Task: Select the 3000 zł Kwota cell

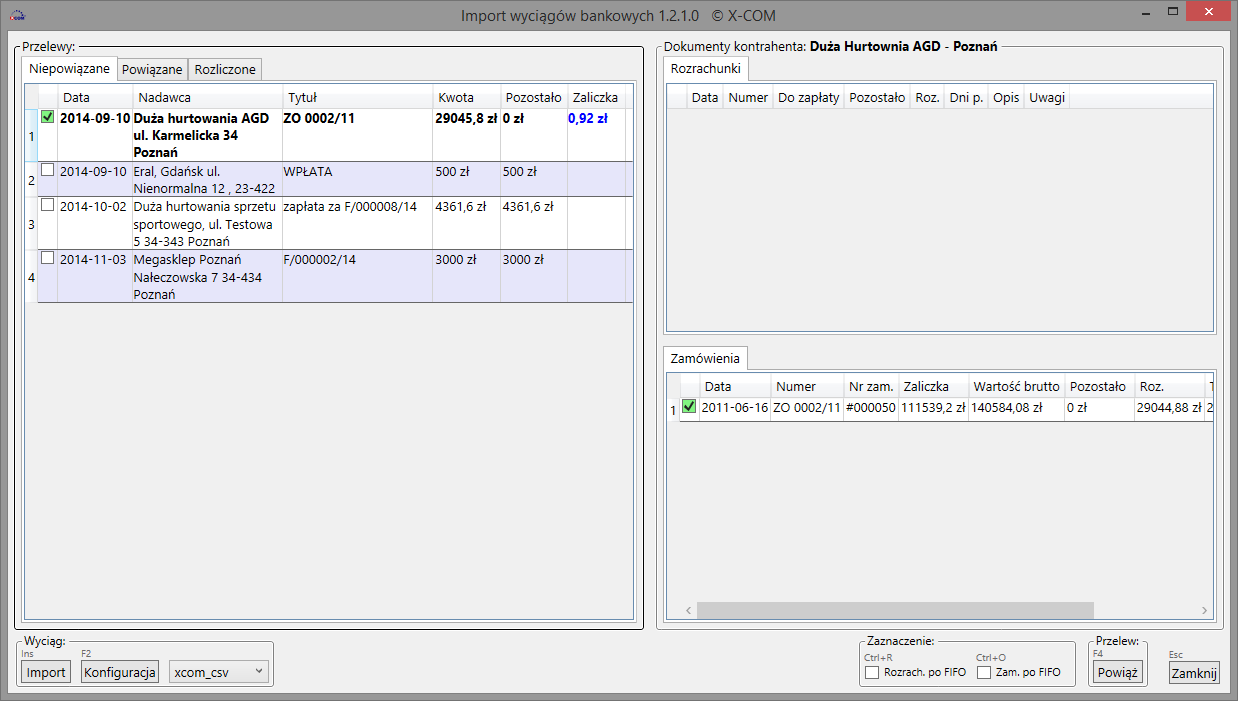Action: coord(466,276)
